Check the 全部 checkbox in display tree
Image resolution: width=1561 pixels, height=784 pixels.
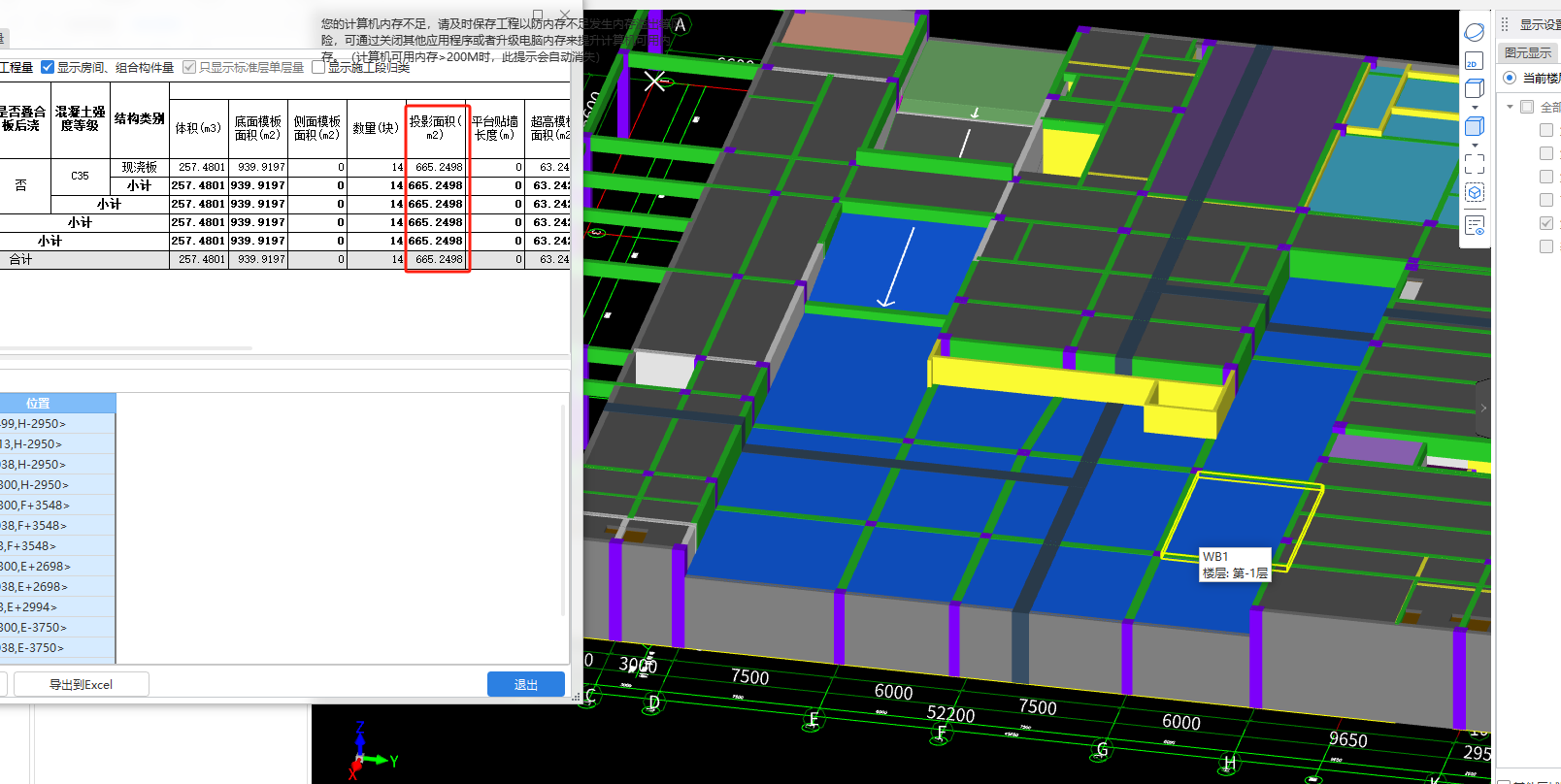click(1527, 107)
